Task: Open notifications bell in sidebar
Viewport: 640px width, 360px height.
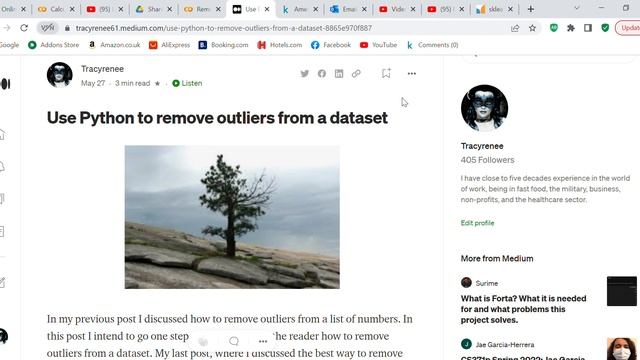Action: [x=2, y=167]
